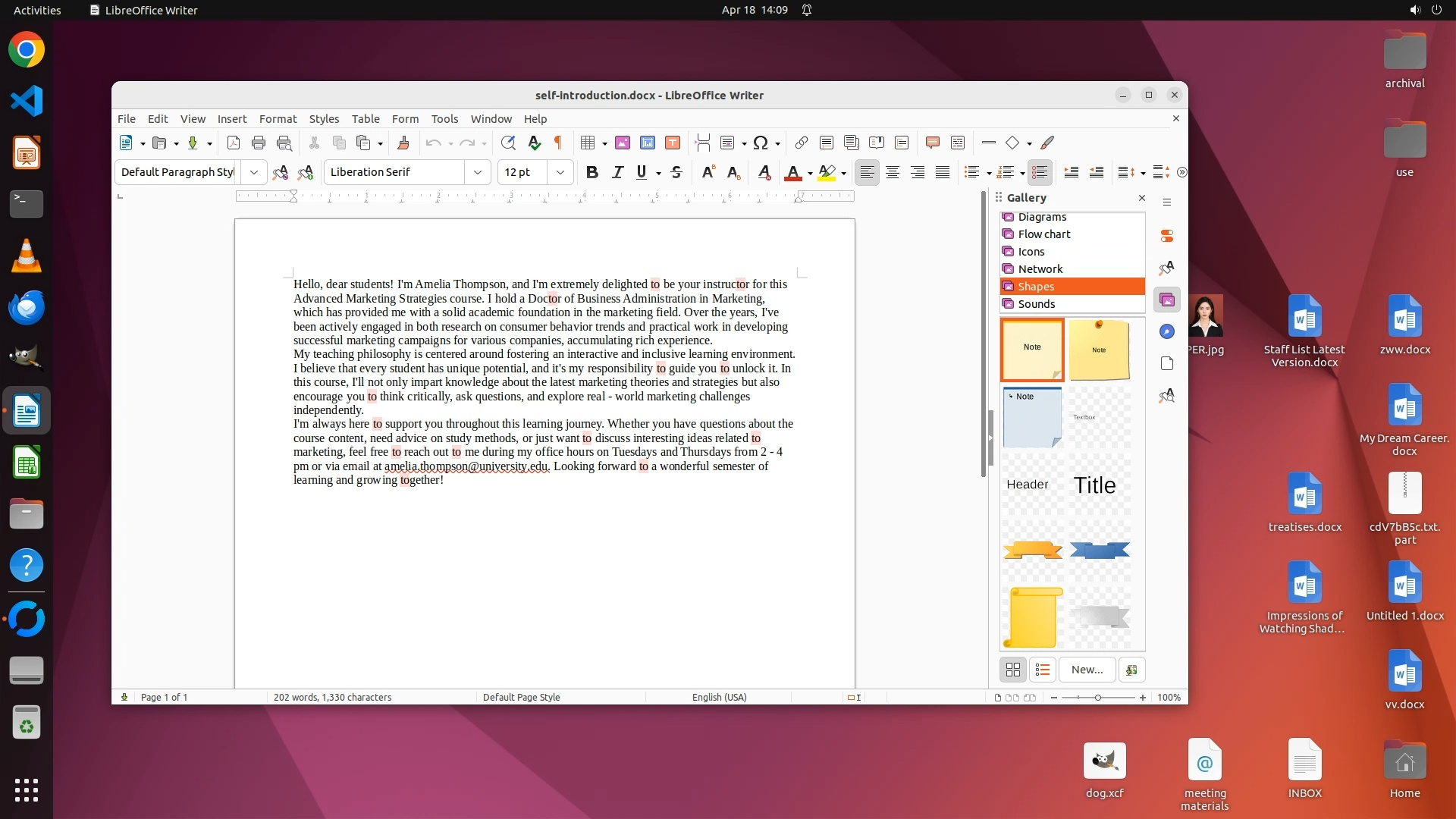Expand the font size dropdown
This screenshot has height=819, width=1456.
(x=560, y=172)
